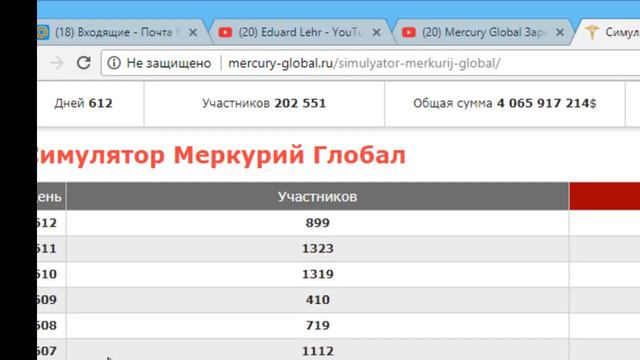Screen dimensions: 640x360
Task: Switch to the 'Eduard Lehr - YouTube' tab
Action: (300, 32)
